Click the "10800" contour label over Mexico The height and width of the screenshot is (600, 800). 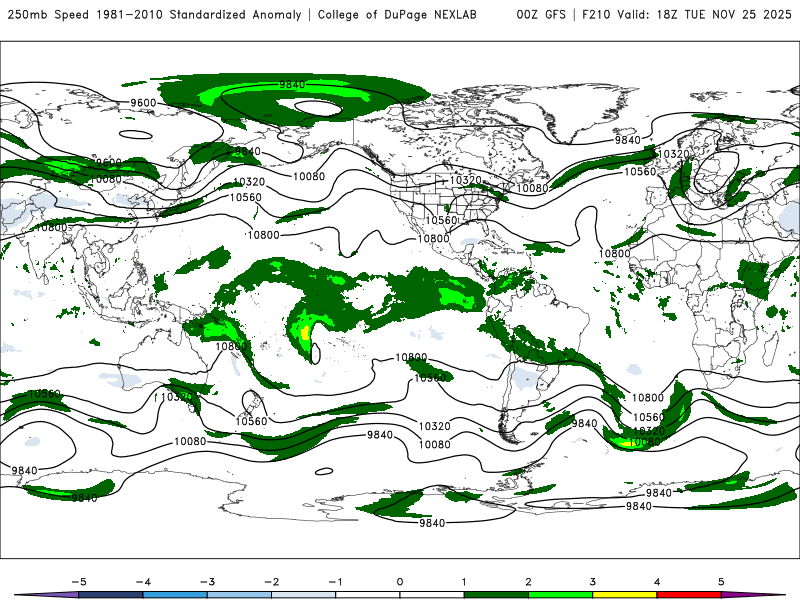pos(433,238)
